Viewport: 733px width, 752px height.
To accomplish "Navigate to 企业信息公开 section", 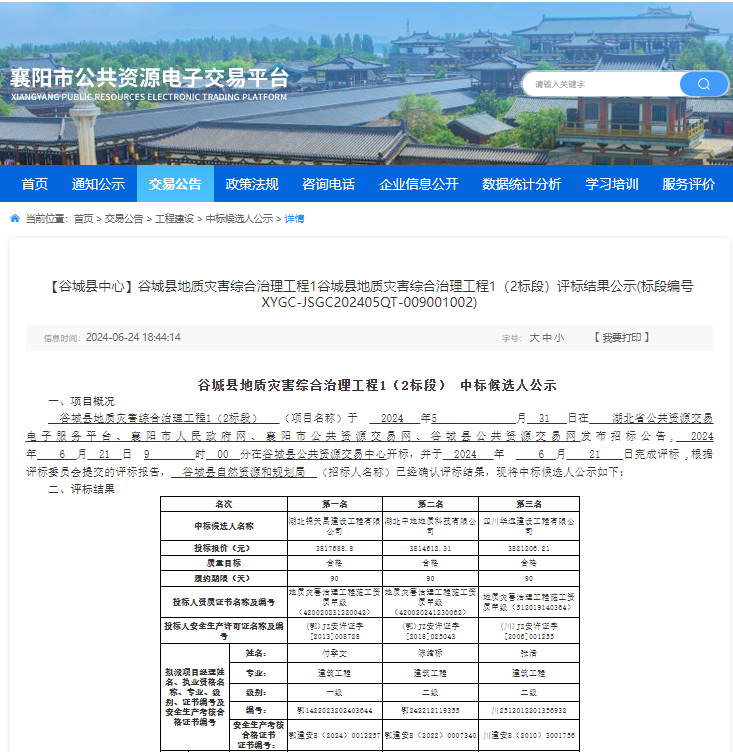I will pyautogui.click(x=418, y=184).
